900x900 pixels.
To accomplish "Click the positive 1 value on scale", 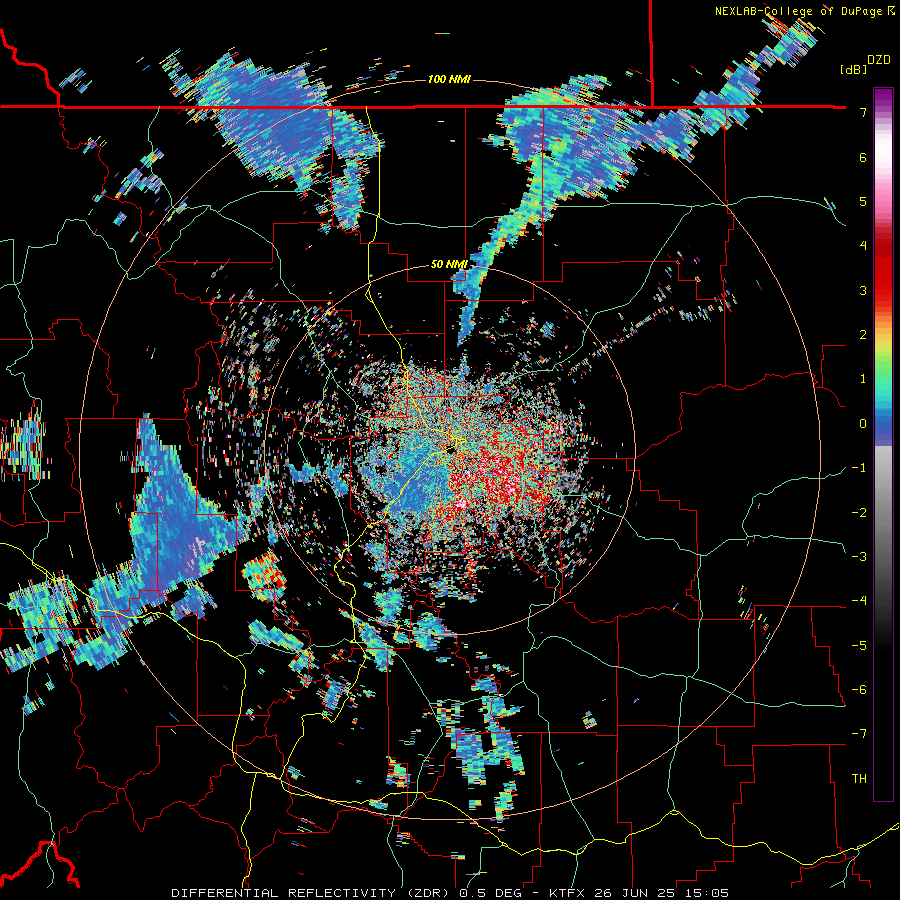I will [863, 378].
